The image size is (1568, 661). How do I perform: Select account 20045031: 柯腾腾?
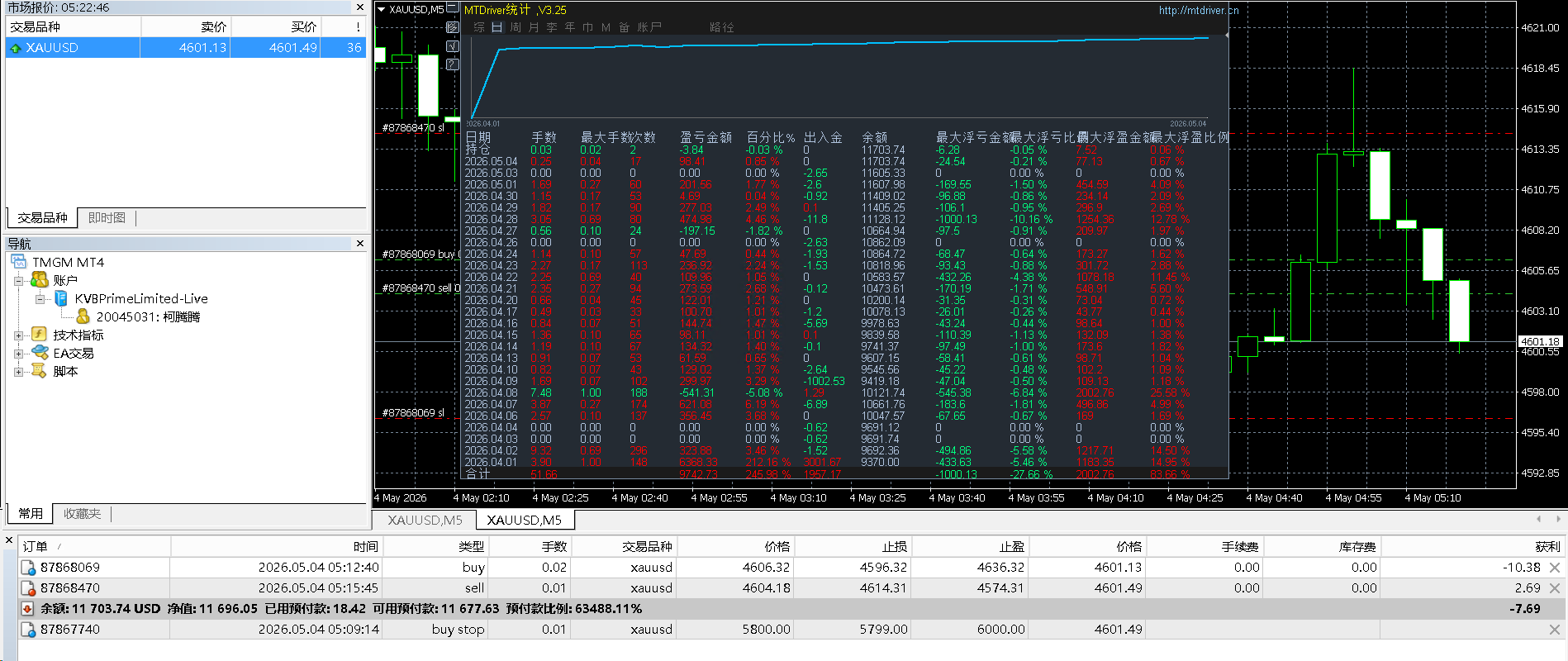[x=148, y=317]
